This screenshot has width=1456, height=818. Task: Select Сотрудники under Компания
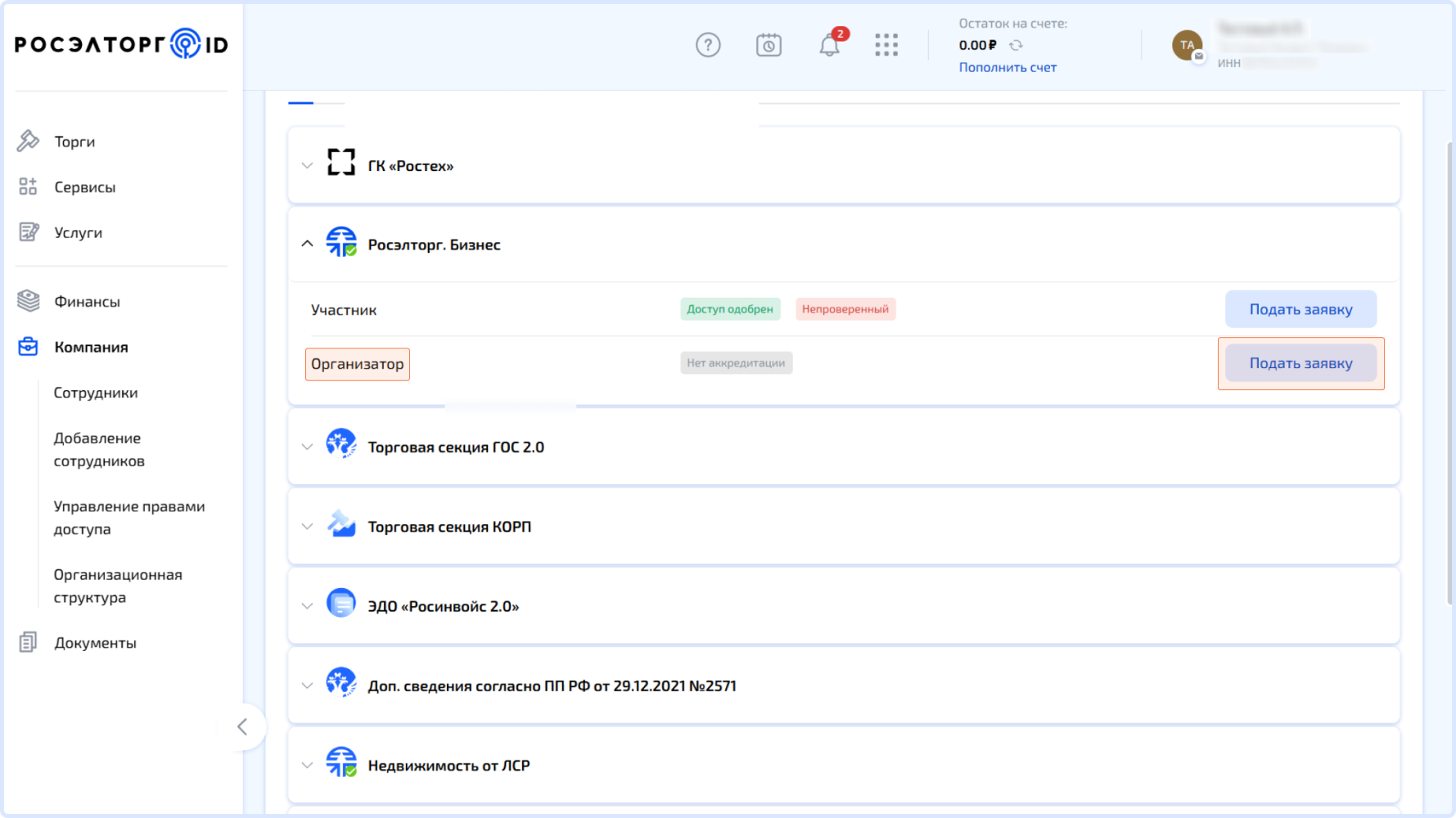coord(96,393)
